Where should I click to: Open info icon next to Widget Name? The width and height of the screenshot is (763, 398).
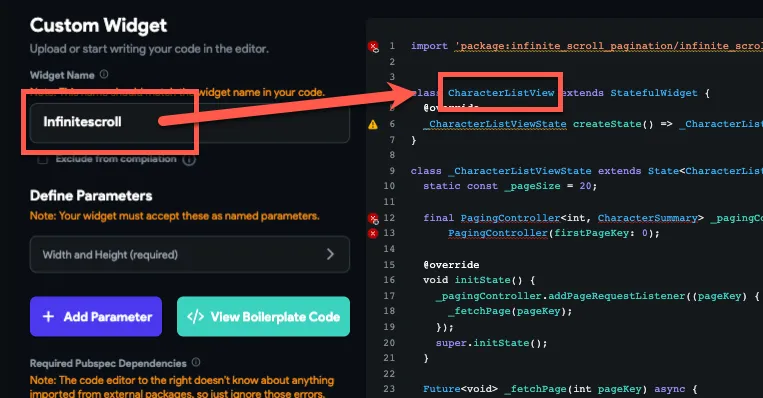[104, 74]
